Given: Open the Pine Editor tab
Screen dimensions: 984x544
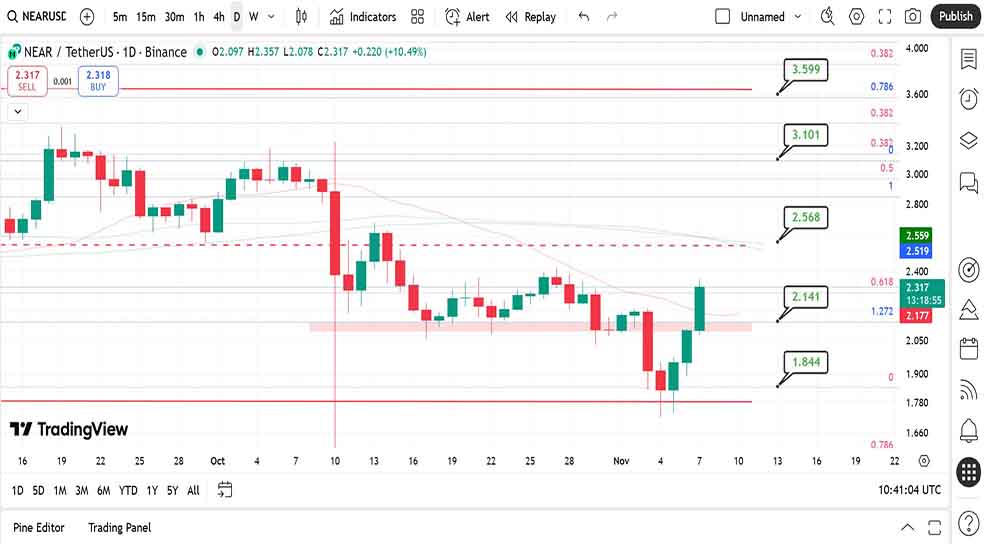Looking at the screenshot, I should (38, 527).
